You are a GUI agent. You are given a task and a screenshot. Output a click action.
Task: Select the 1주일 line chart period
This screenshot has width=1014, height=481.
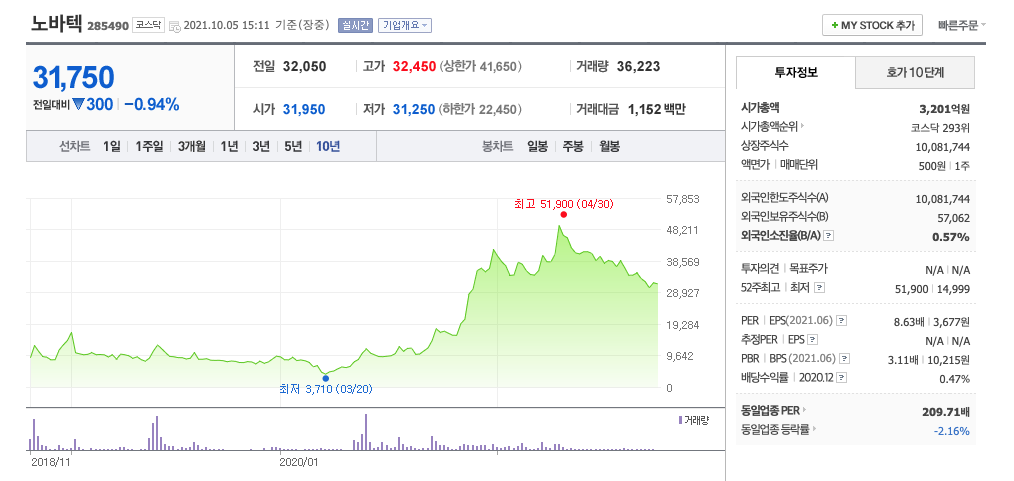[149, 147]
